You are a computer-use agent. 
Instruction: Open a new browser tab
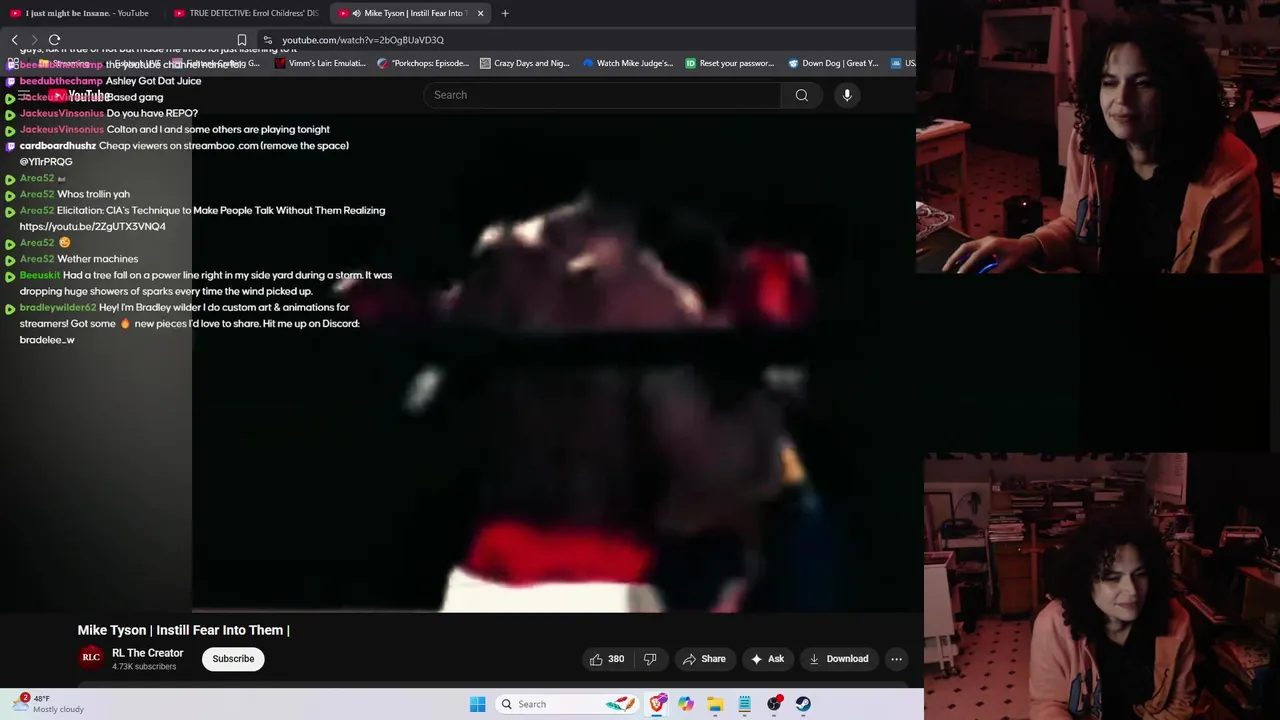505,13
